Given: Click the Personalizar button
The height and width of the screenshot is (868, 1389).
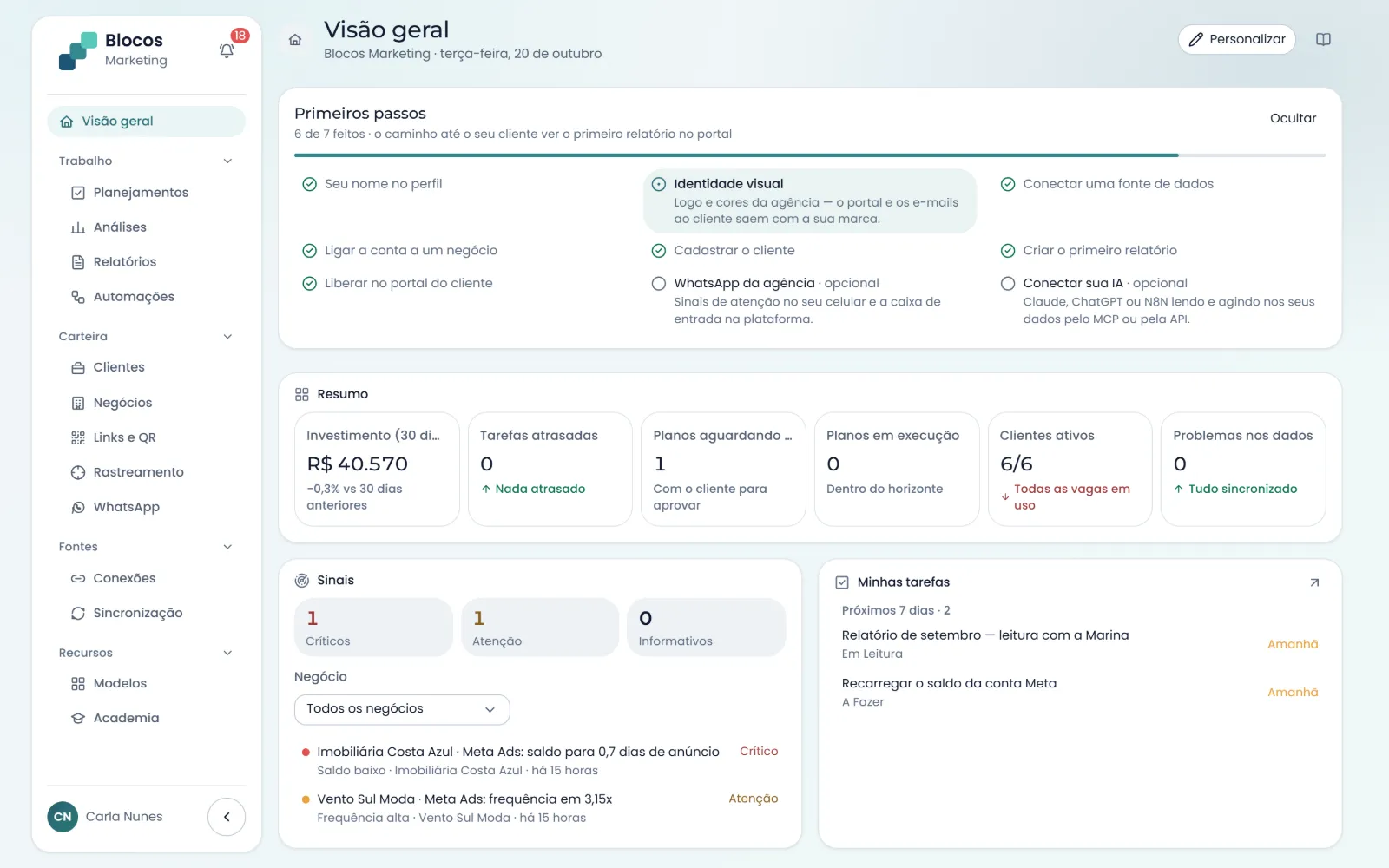Looking at the screenshot, I should pyautogui.click(x=1236, y=39).
